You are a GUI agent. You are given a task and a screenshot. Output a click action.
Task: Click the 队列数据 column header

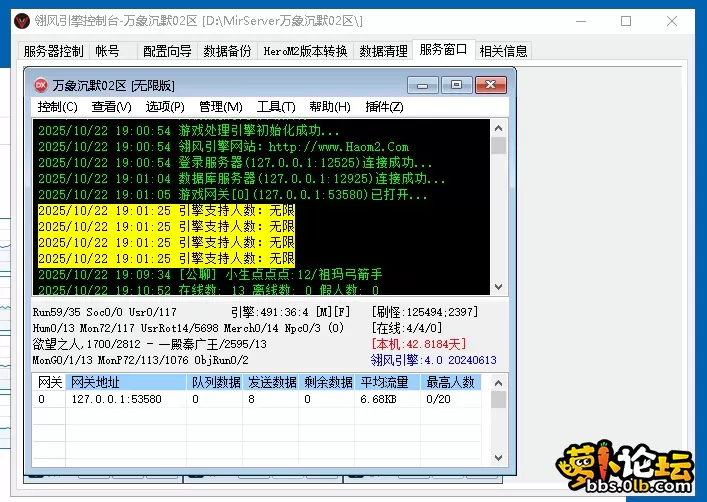[x=215, y=382]
